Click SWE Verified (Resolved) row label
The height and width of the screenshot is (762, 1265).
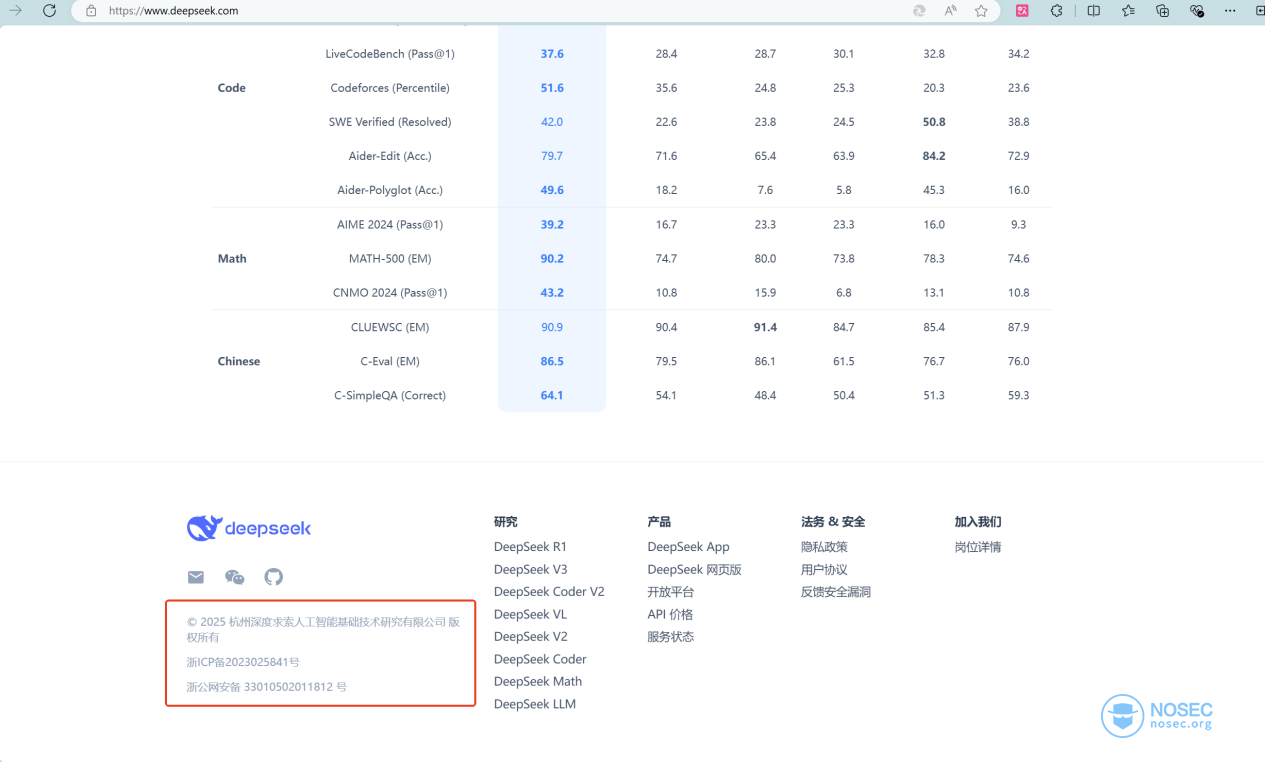(390, 122)
